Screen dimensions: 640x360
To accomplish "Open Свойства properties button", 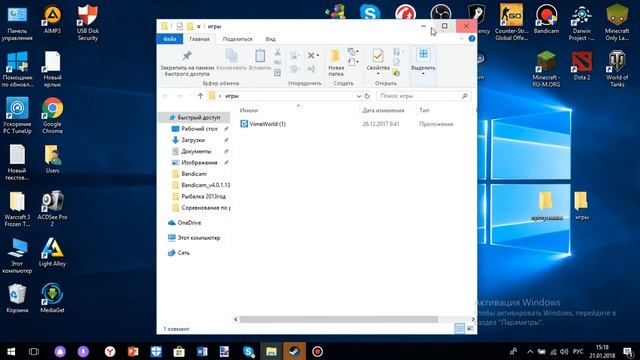I will pos(378,62).
